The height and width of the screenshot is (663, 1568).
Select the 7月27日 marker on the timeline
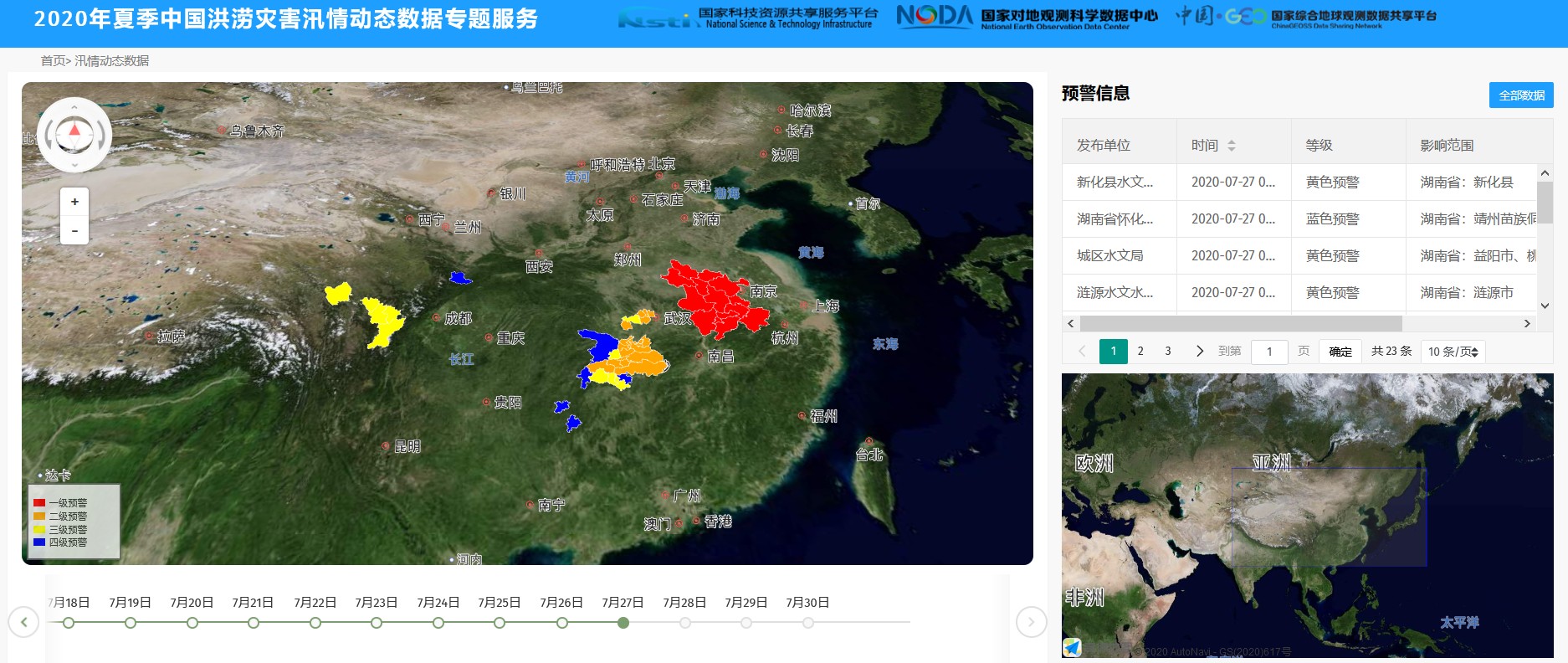[623, 623]
